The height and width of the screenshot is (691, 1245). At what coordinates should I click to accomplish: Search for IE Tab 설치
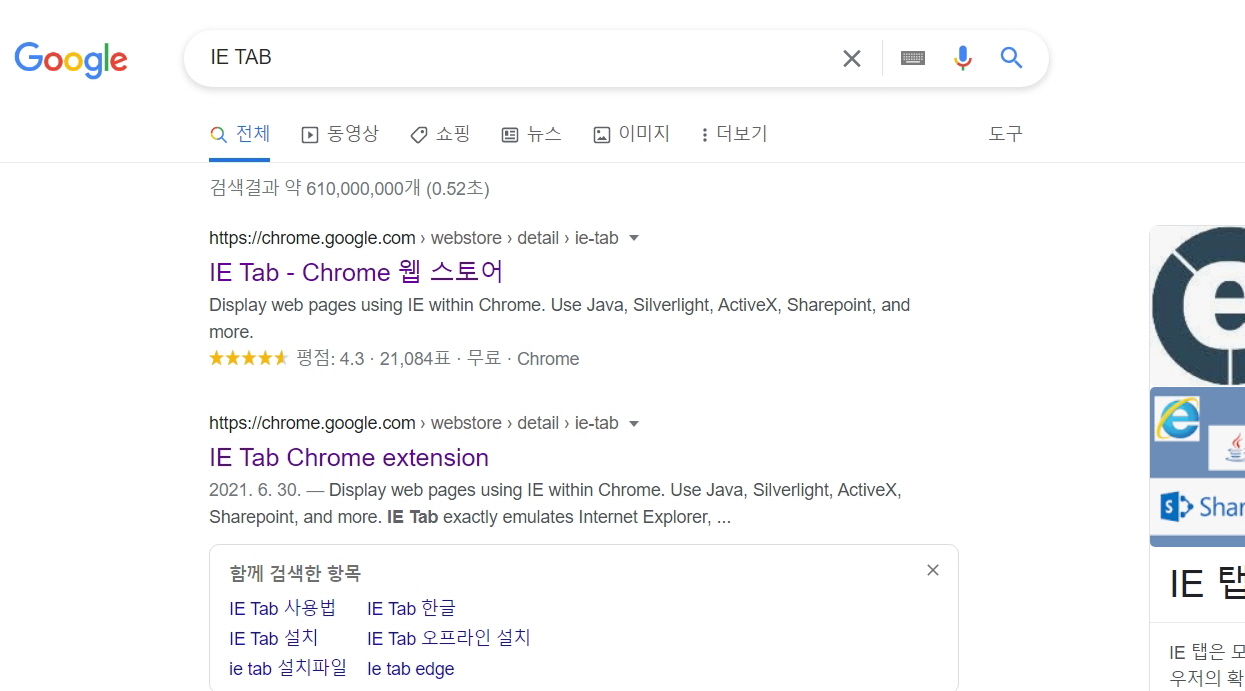click(x=274, y=638)
